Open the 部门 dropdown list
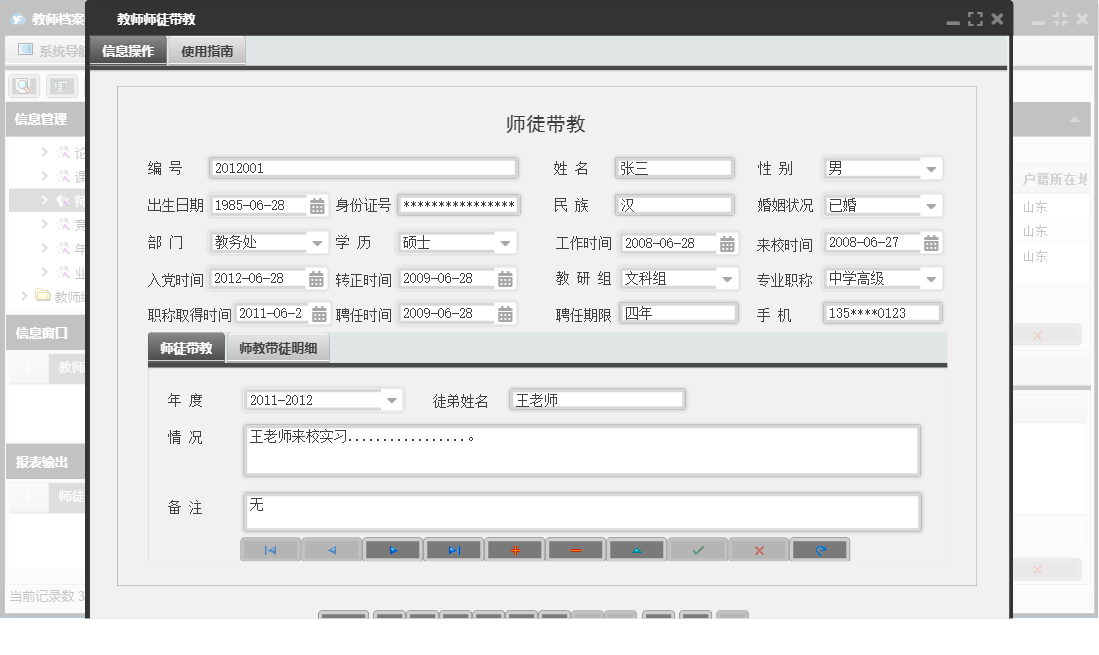 tap(317, 243)
